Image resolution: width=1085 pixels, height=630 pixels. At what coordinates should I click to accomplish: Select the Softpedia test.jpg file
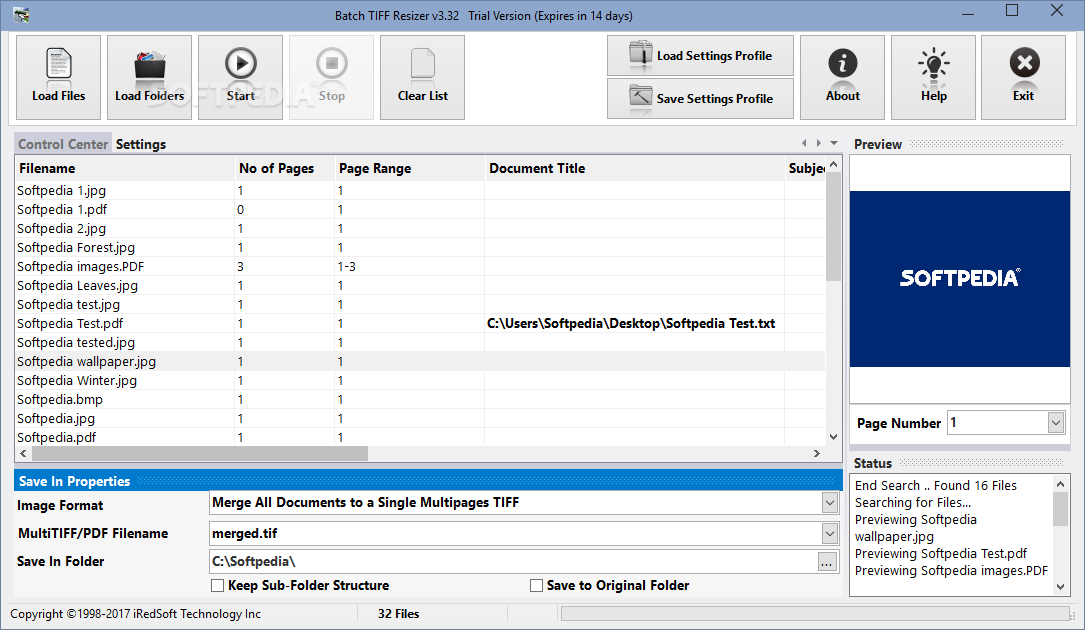pos(420,305)
